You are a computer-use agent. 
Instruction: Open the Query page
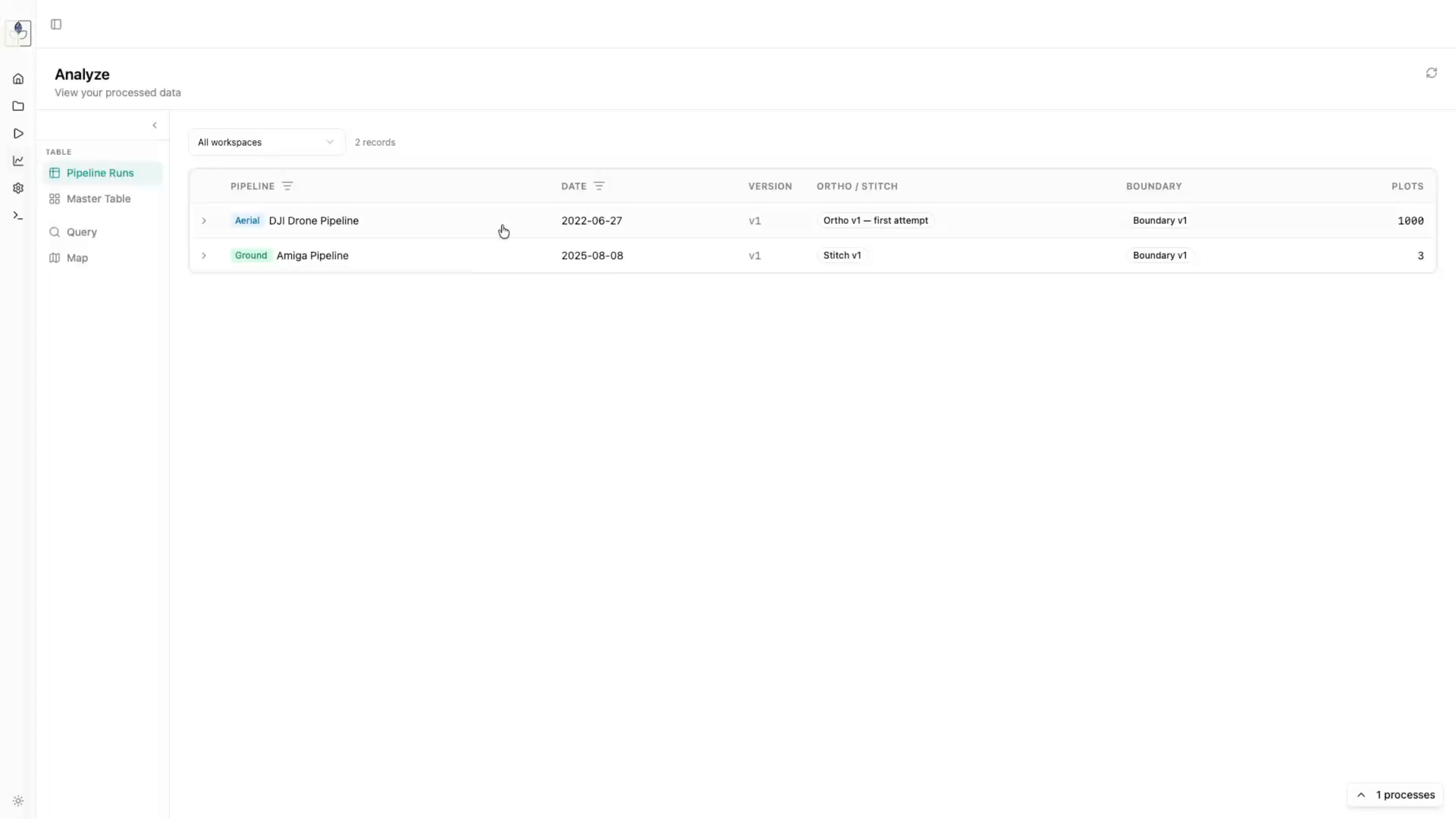(x=82, y=232)
